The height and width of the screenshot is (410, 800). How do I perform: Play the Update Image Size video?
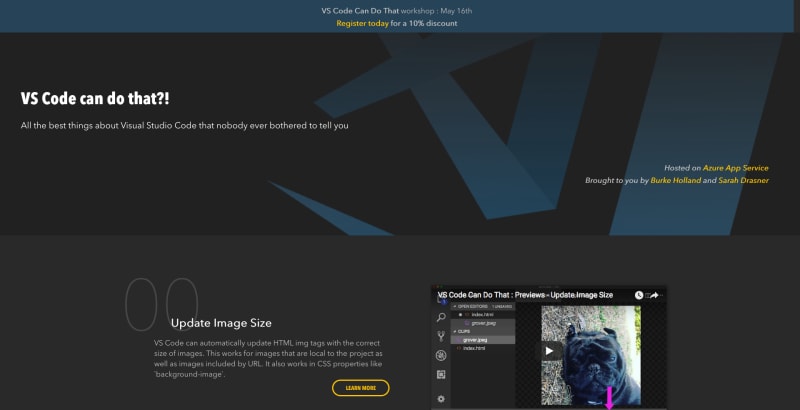(549, 351)
